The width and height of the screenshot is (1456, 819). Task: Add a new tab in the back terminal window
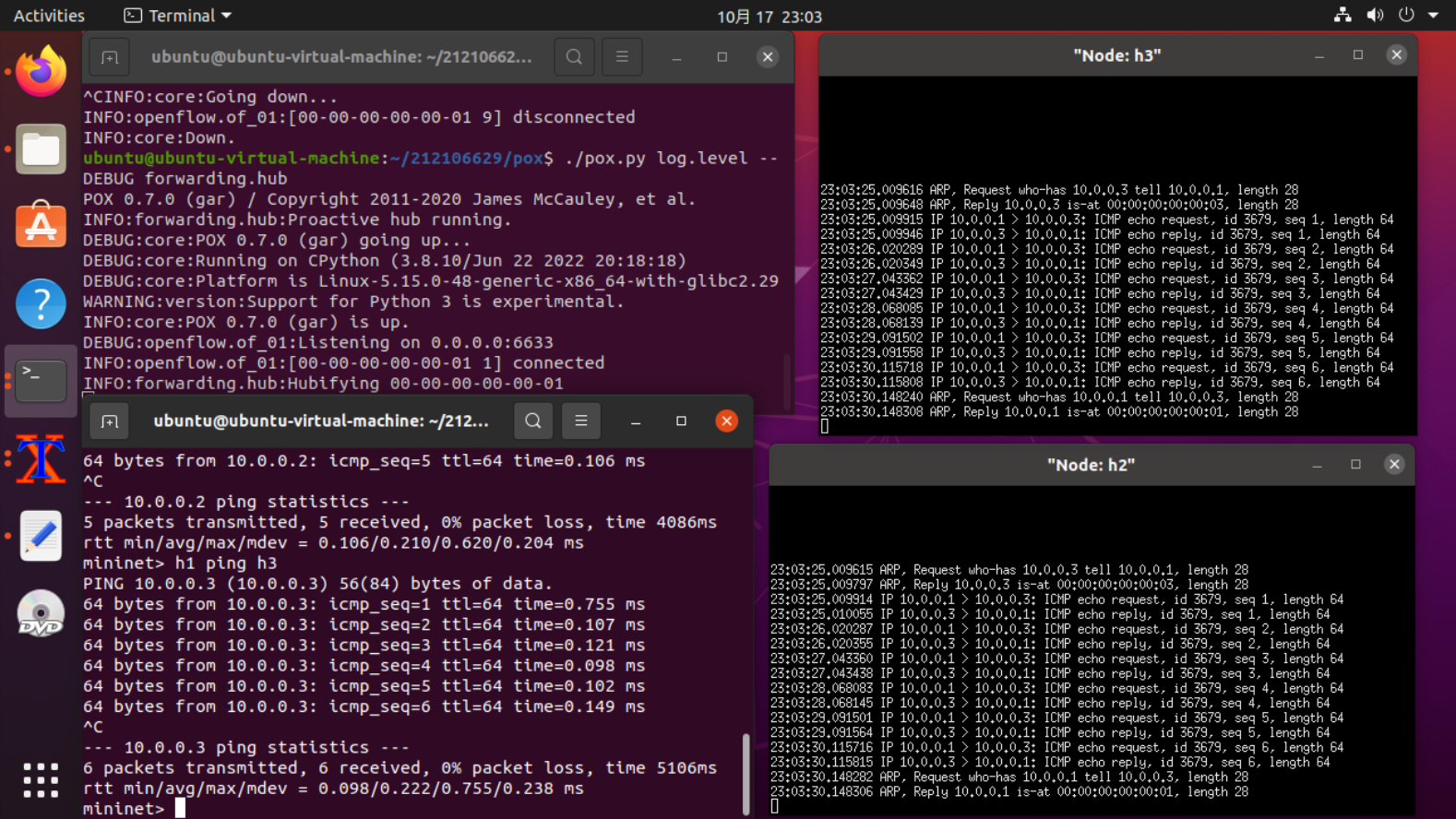(110, 57)
